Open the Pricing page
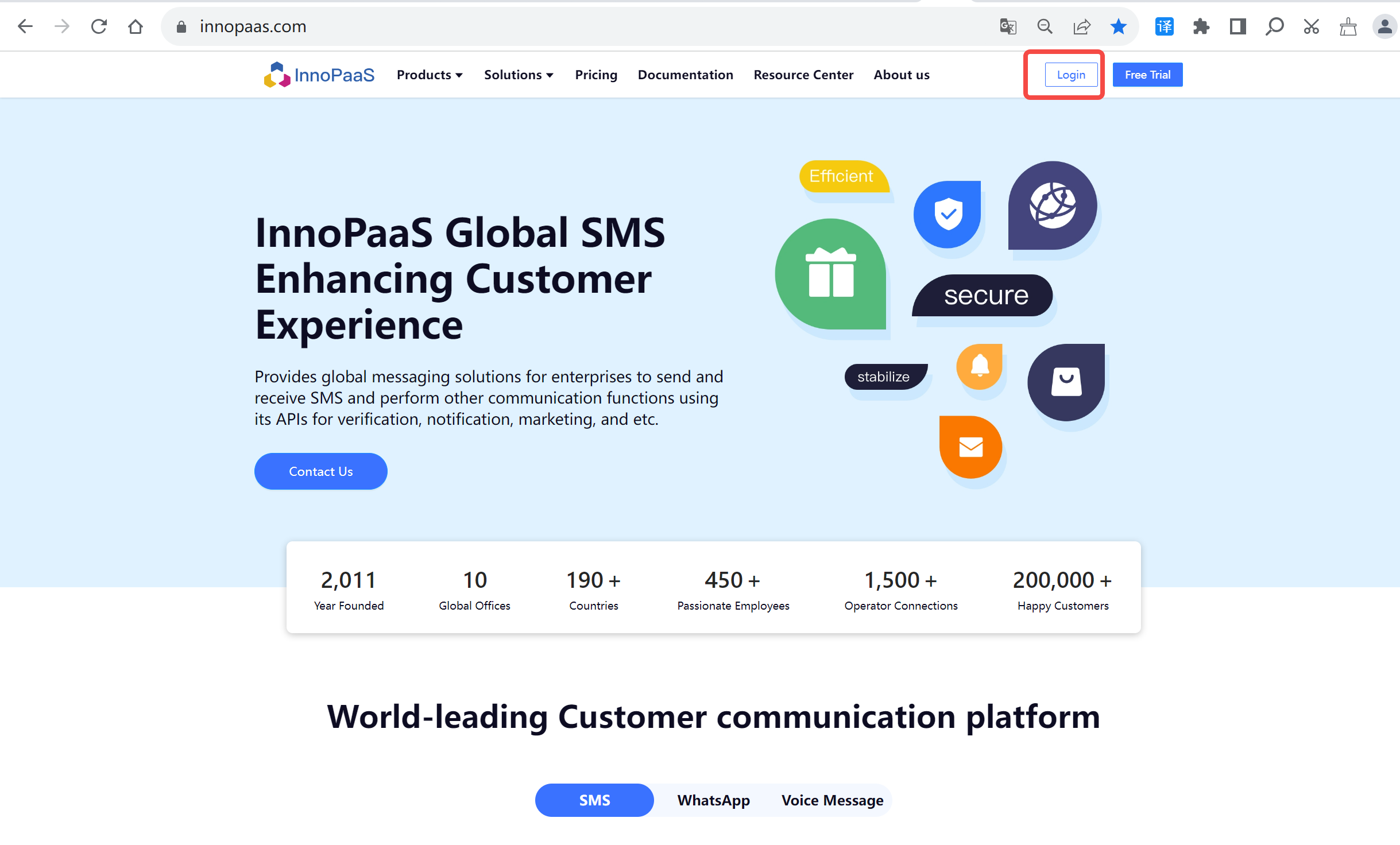Viewport: 1400px width, 845px height. [x=596, y=75]
